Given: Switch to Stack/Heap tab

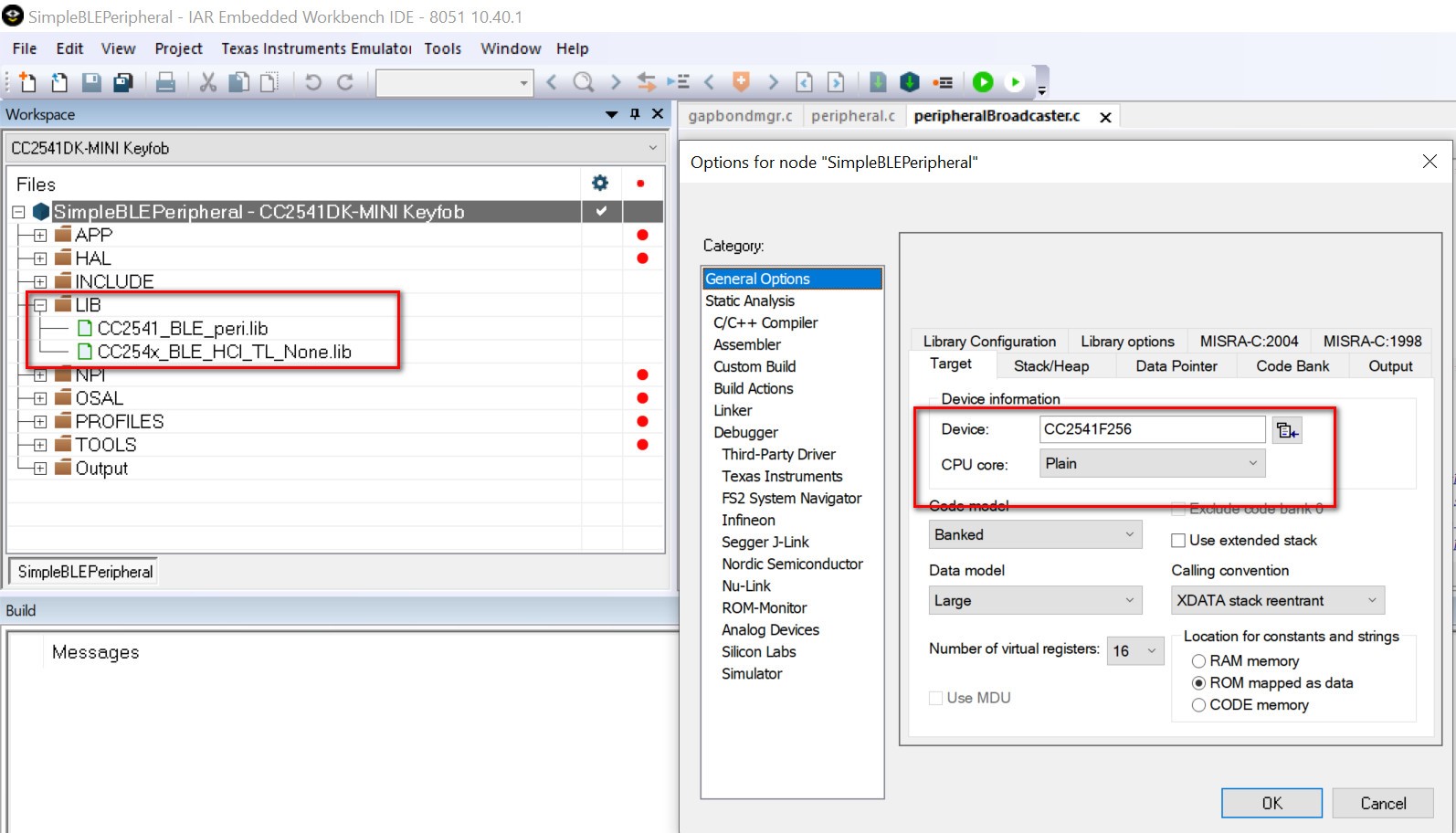Looking at the screenshot, I should tap(1051, 366).
